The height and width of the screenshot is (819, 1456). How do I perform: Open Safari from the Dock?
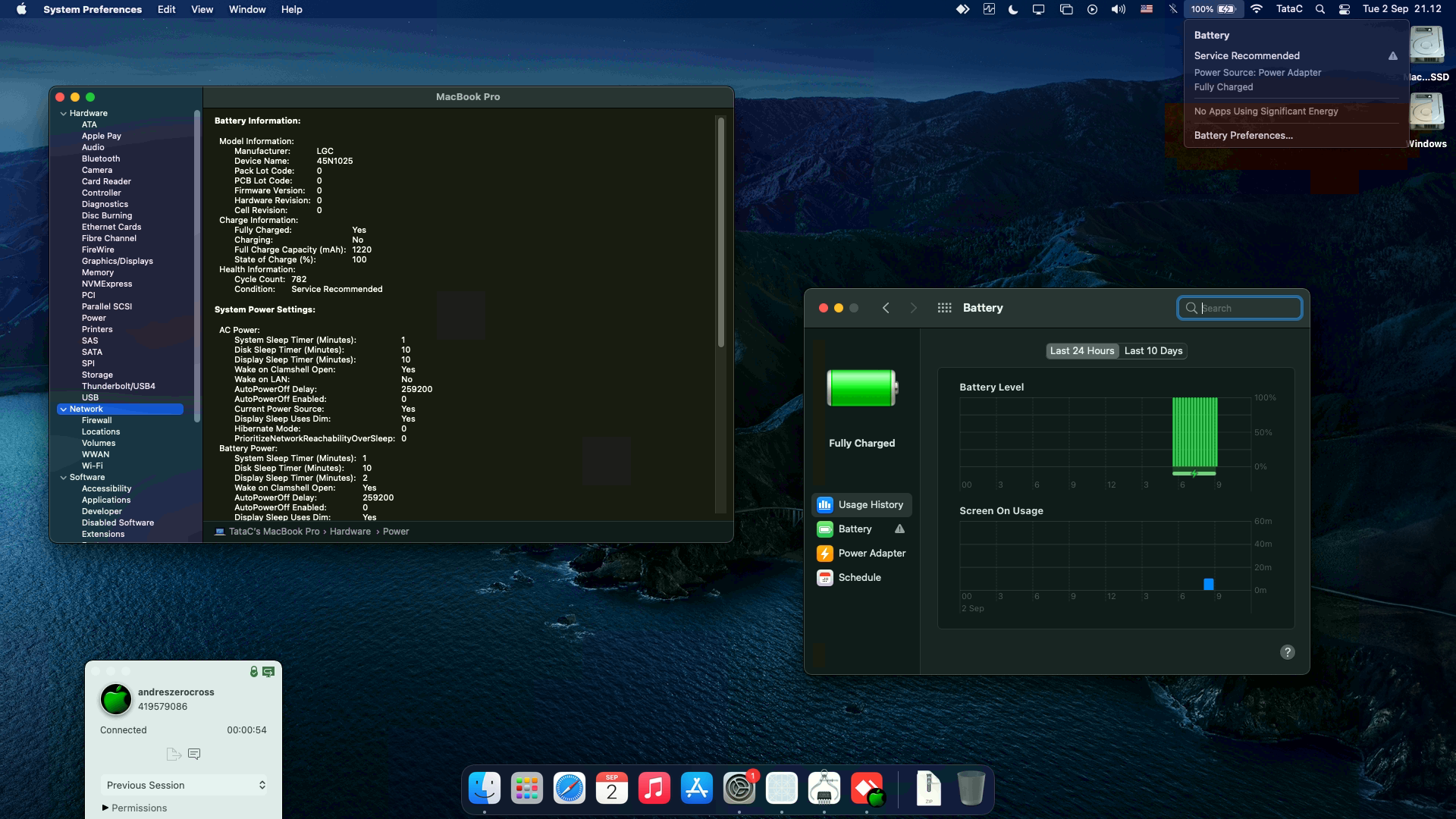[569, 789]
